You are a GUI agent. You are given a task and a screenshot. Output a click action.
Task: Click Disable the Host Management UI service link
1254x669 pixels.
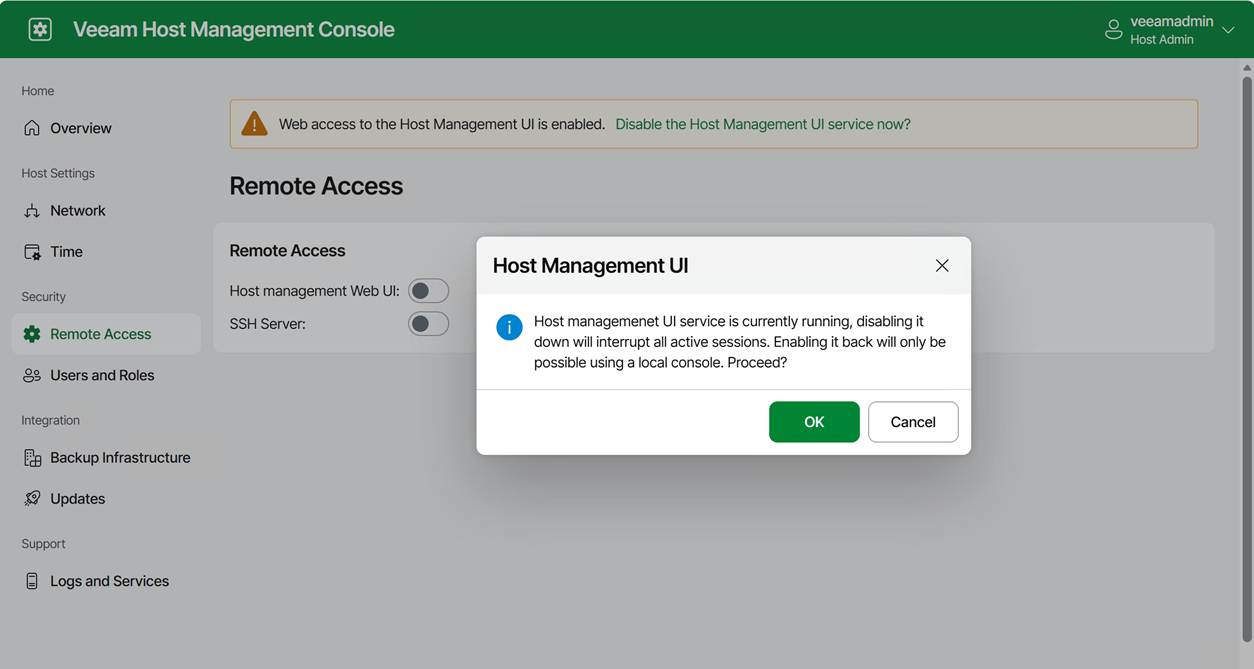pyautogui.click(x=762, y=125)
